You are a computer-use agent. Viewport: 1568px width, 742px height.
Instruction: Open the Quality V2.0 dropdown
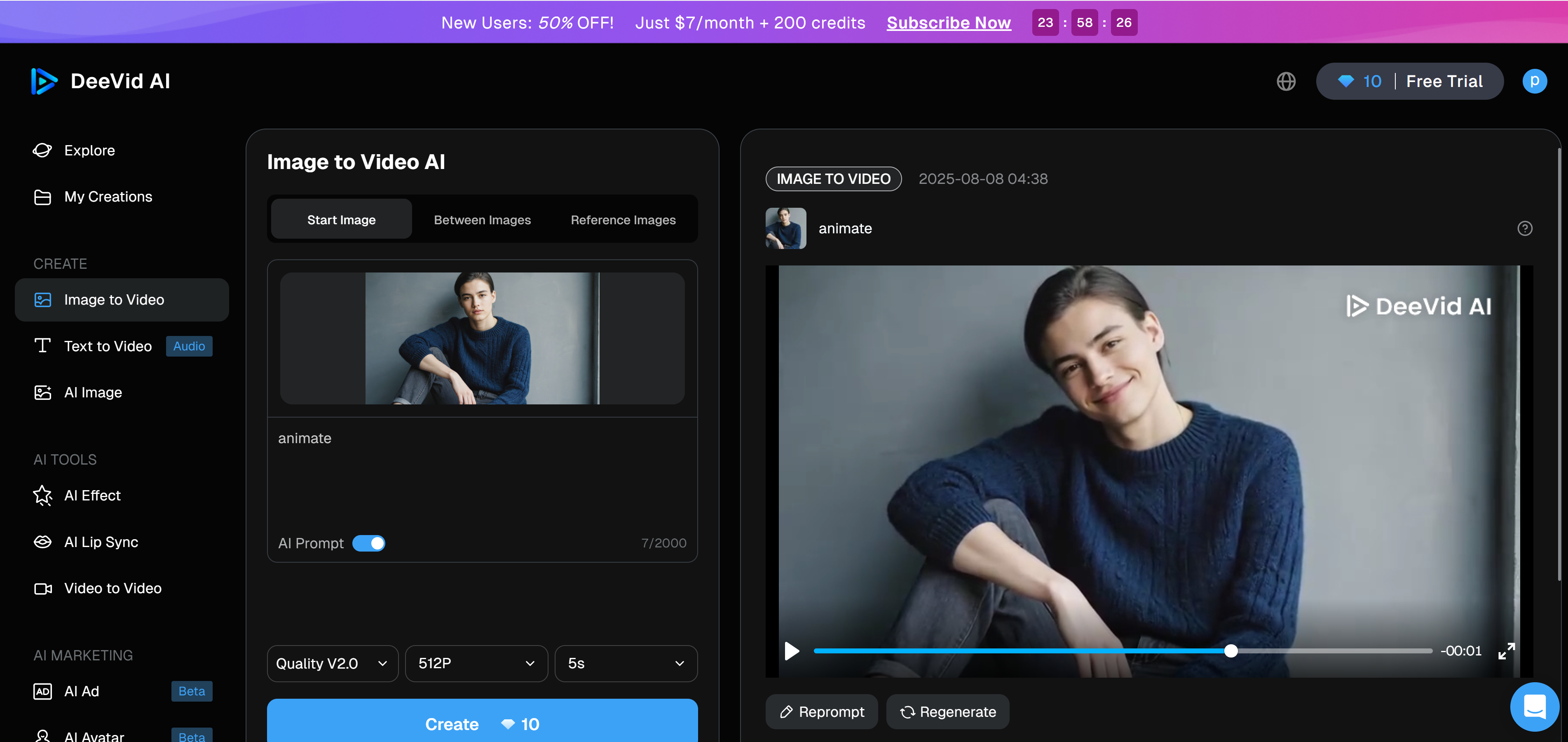332,664
